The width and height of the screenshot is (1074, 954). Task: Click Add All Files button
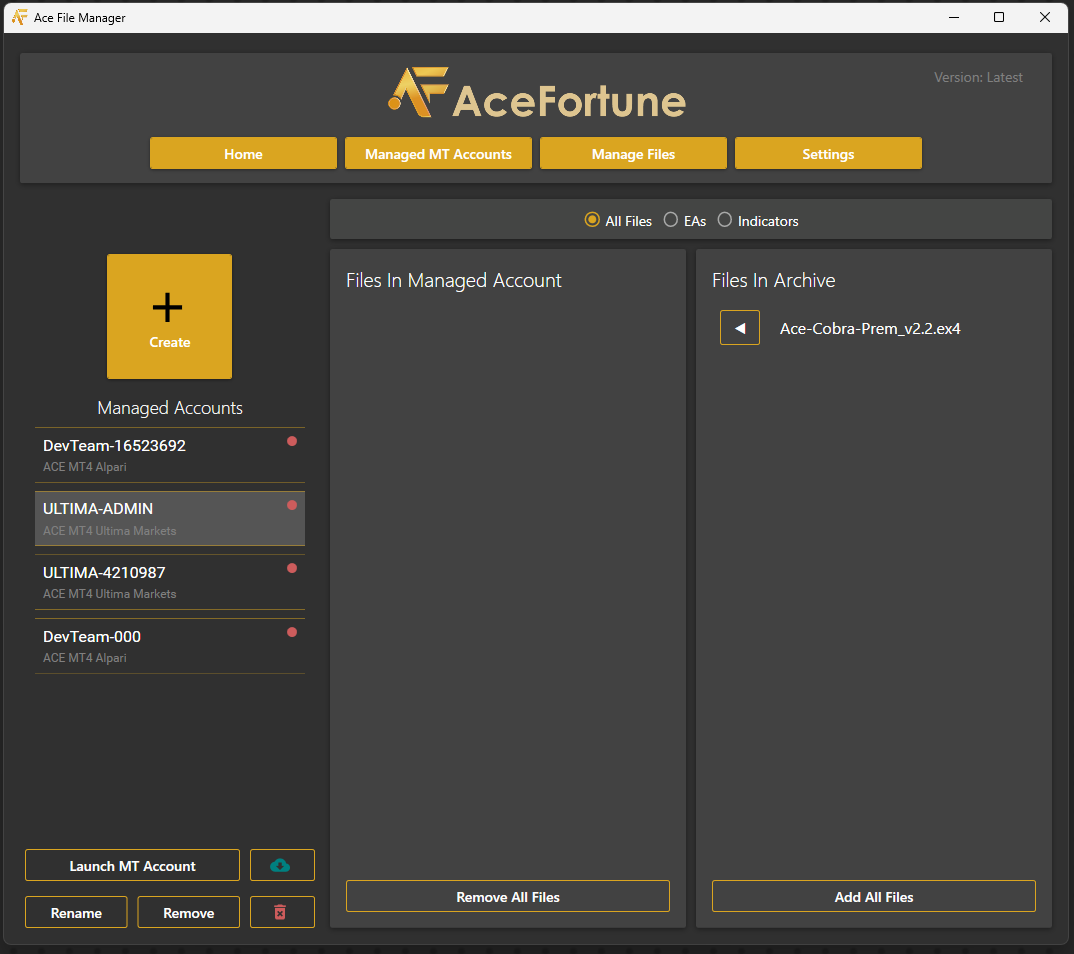point(873,896)
